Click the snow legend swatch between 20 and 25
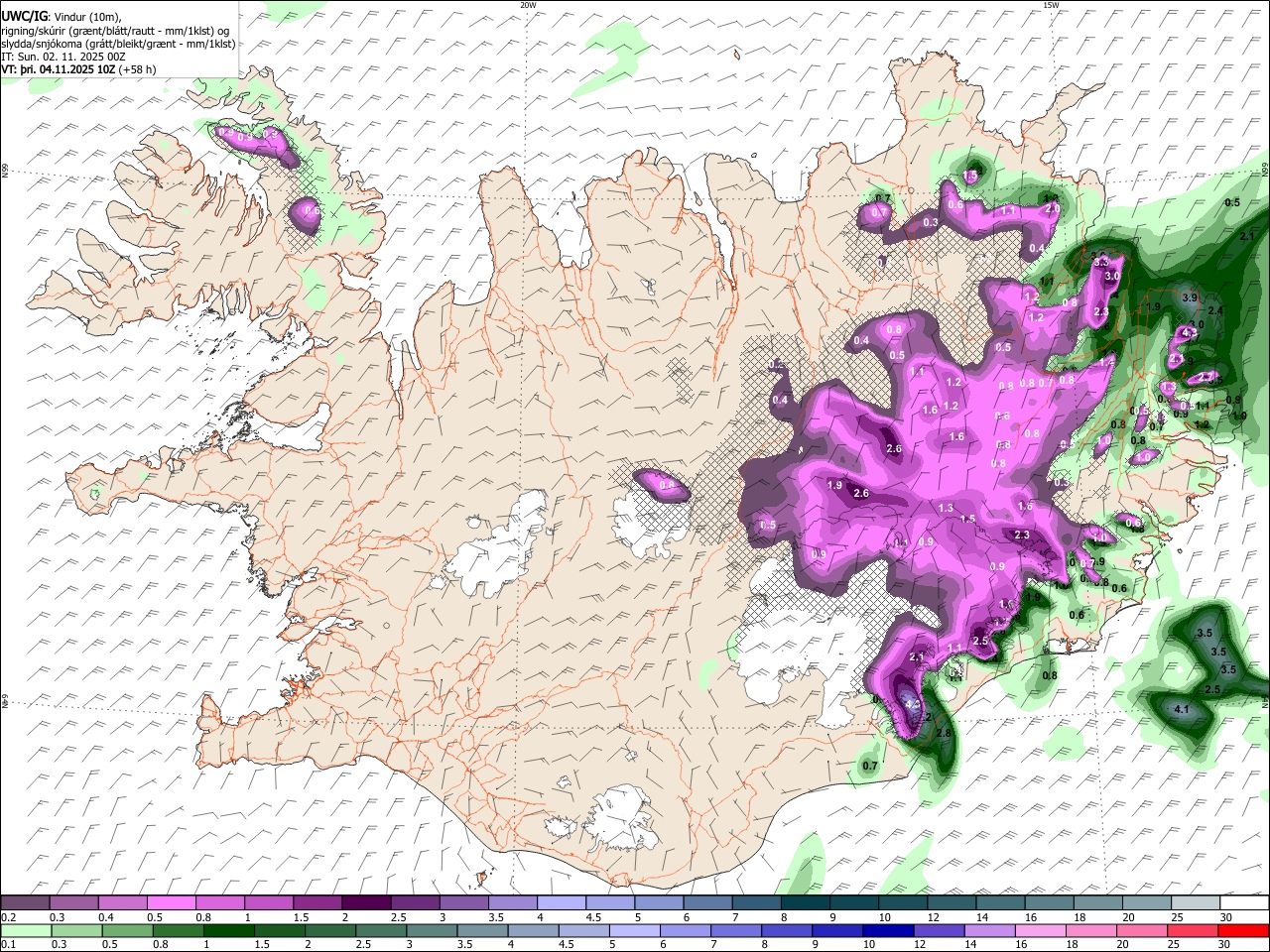Screen dimensions: 1270x952 1147,903
